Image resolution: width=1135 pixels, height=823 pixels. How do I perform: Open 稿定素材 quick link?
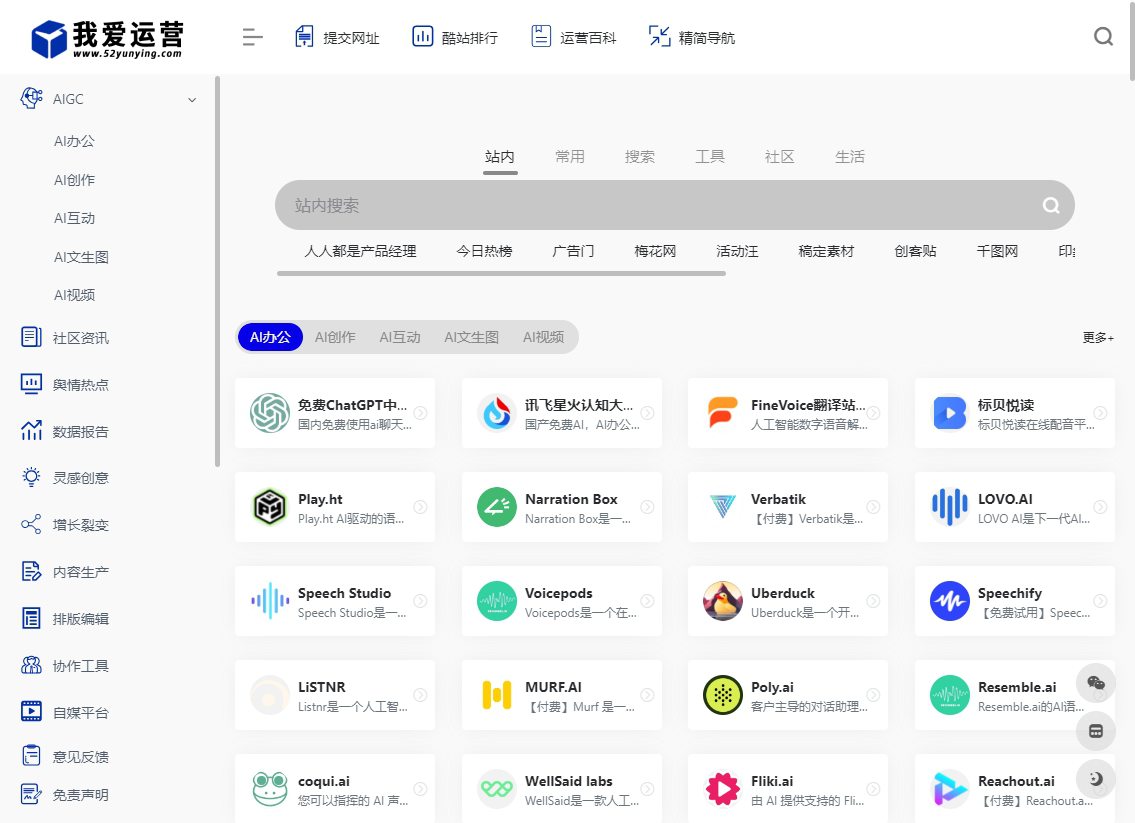(826, 251)
